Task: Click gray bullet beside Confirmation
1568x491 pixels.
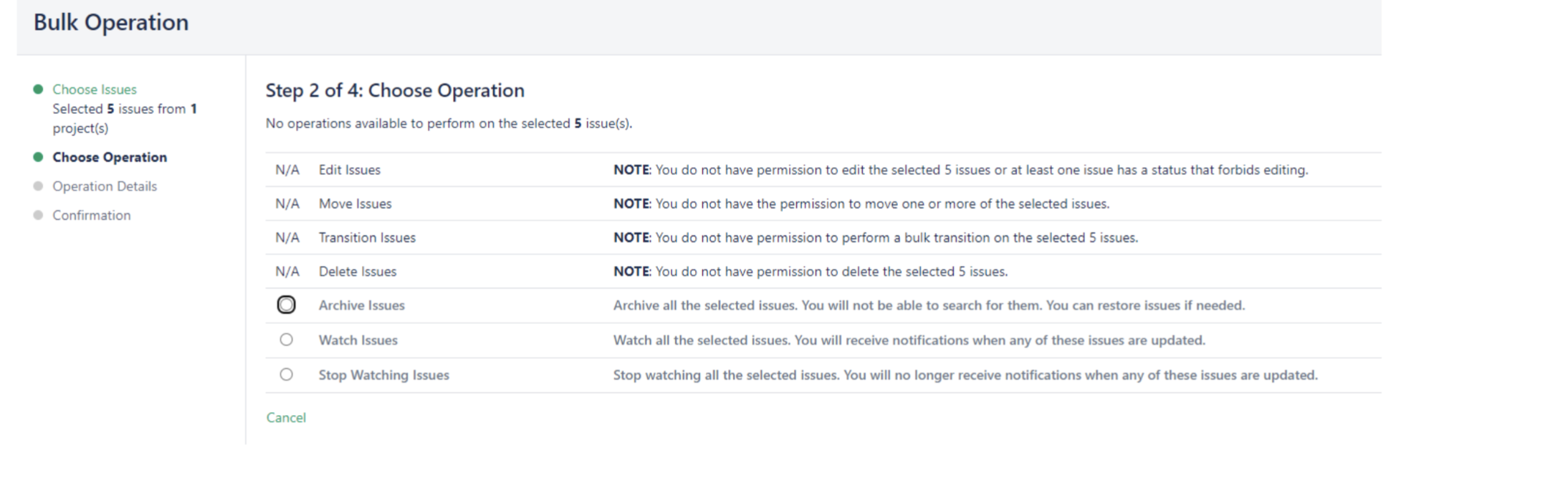Action: coord(38,215)
